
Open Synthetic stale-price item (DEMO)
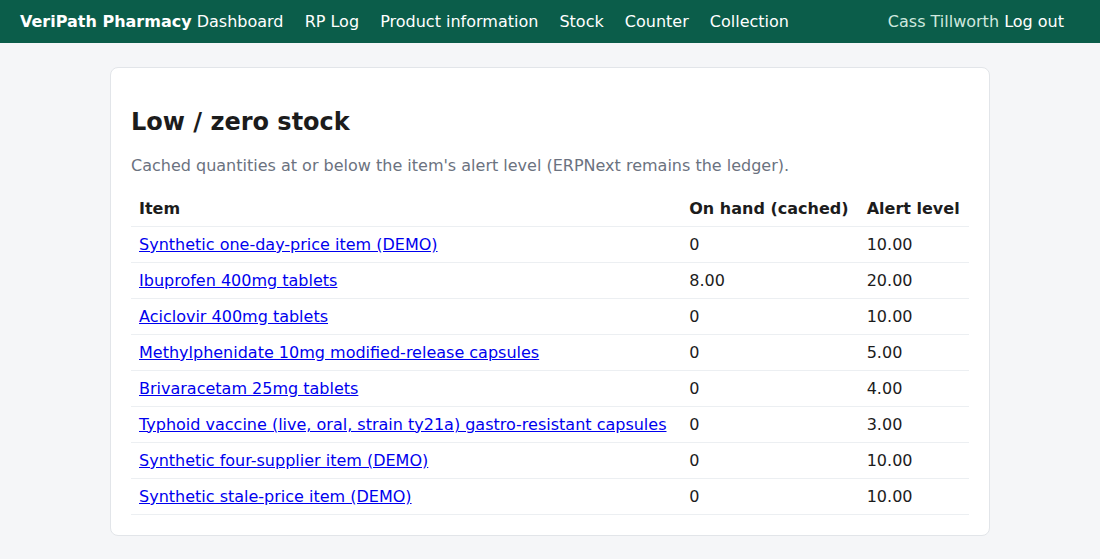[275, 497]
